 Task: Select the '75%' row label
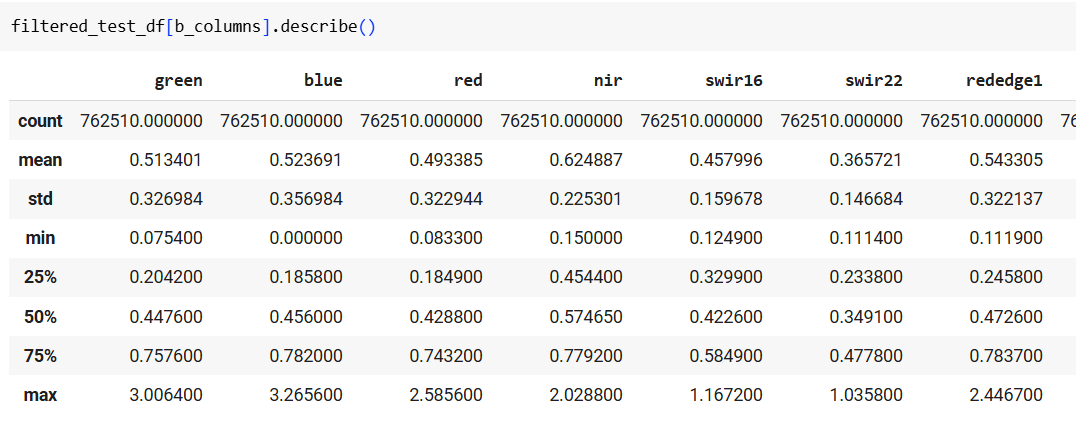(x=40, y=355)
